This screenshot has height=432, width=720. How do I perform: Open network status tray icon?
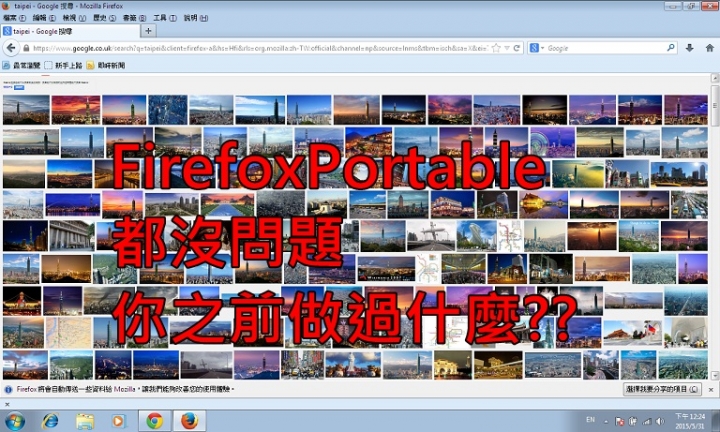(x=647, y=421)
